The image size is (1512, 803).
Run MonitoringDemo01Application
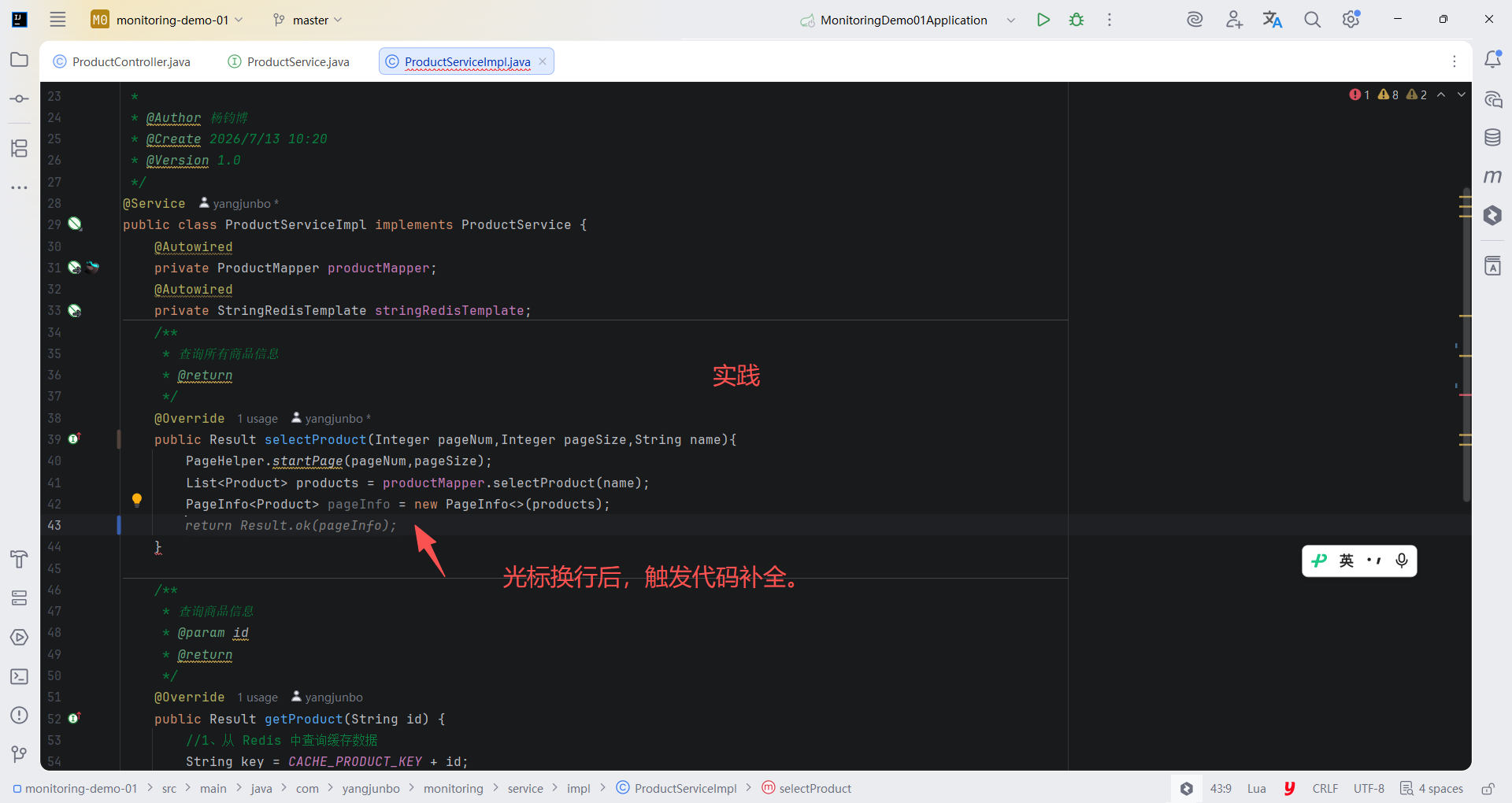pos(1043,20)
